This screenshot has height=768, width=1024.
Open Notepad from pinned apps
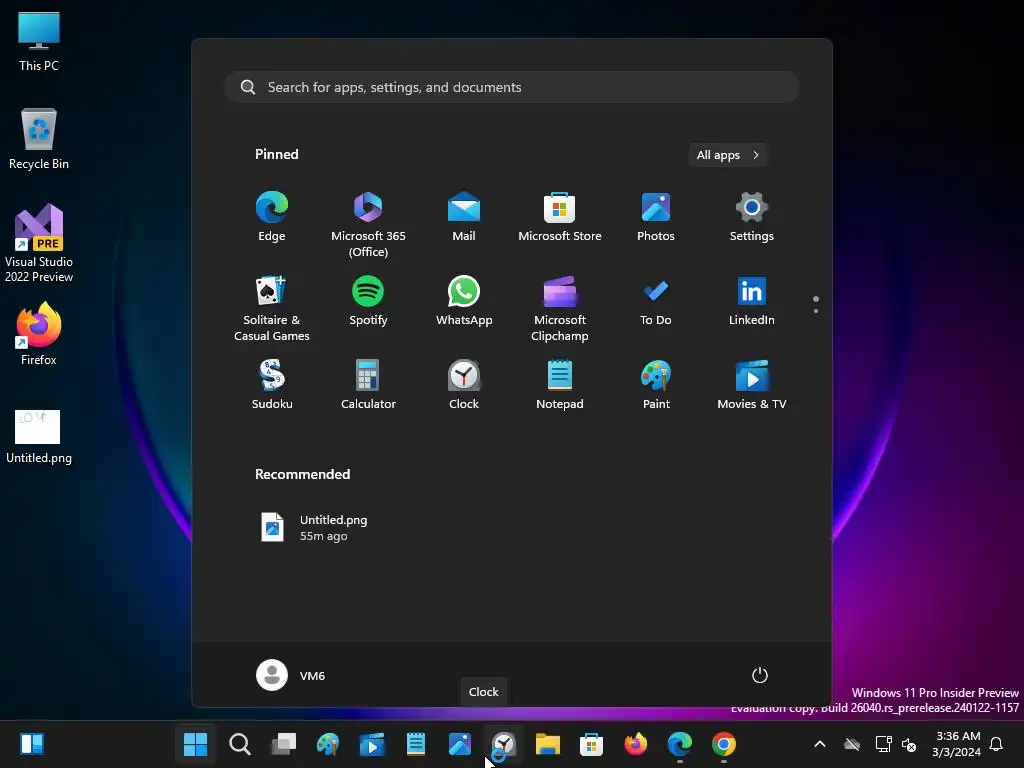[x=560, y=385]
